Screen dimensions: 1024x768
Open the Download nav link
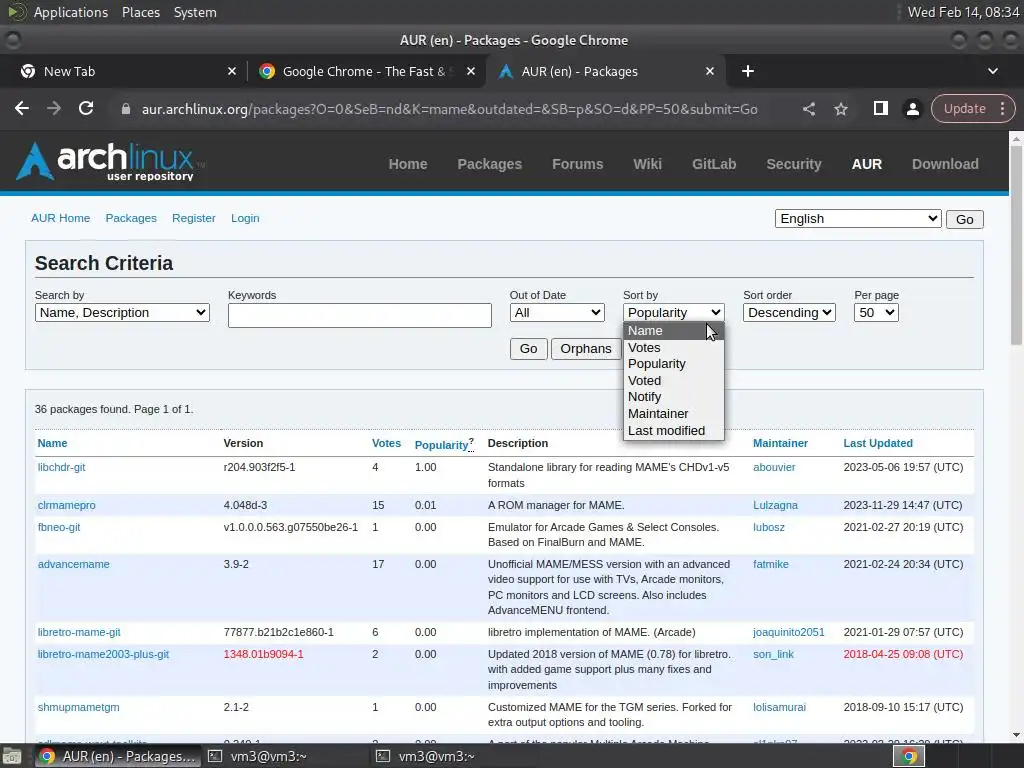[945, 164]
